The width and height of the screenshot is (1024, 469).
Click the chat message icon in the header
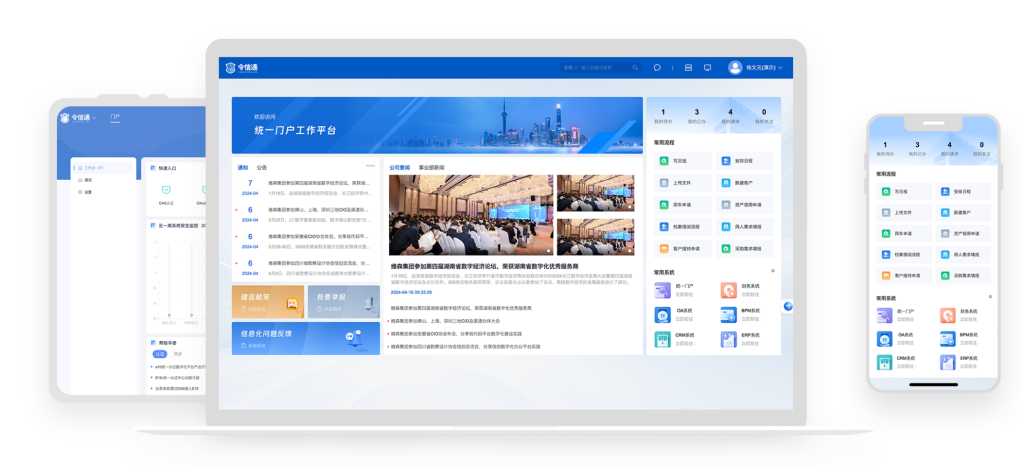point(657,68)
